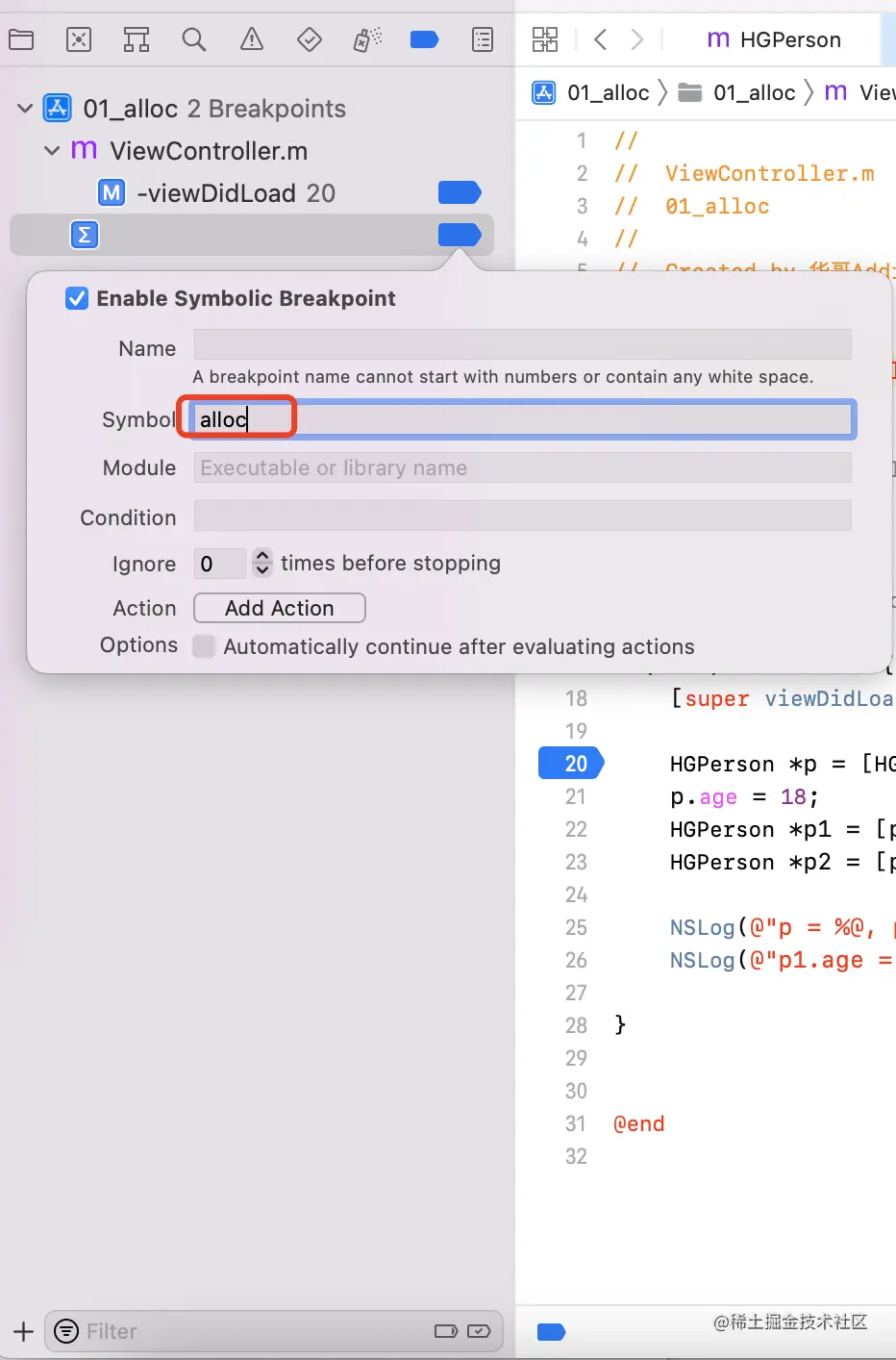Click the related items grid icon
Viewport: 896px width, 1360px height.
[x=545, y=39]
